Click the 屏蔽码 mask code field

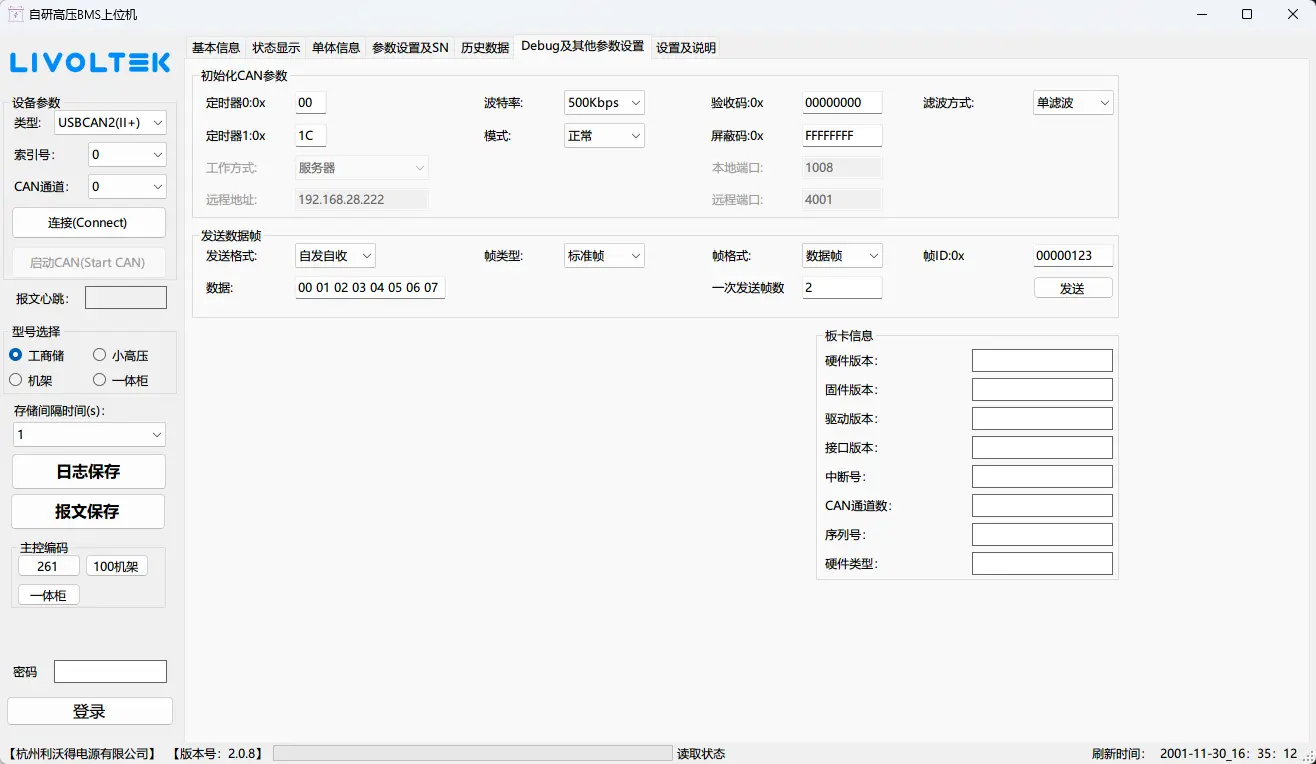coord(842,136)
